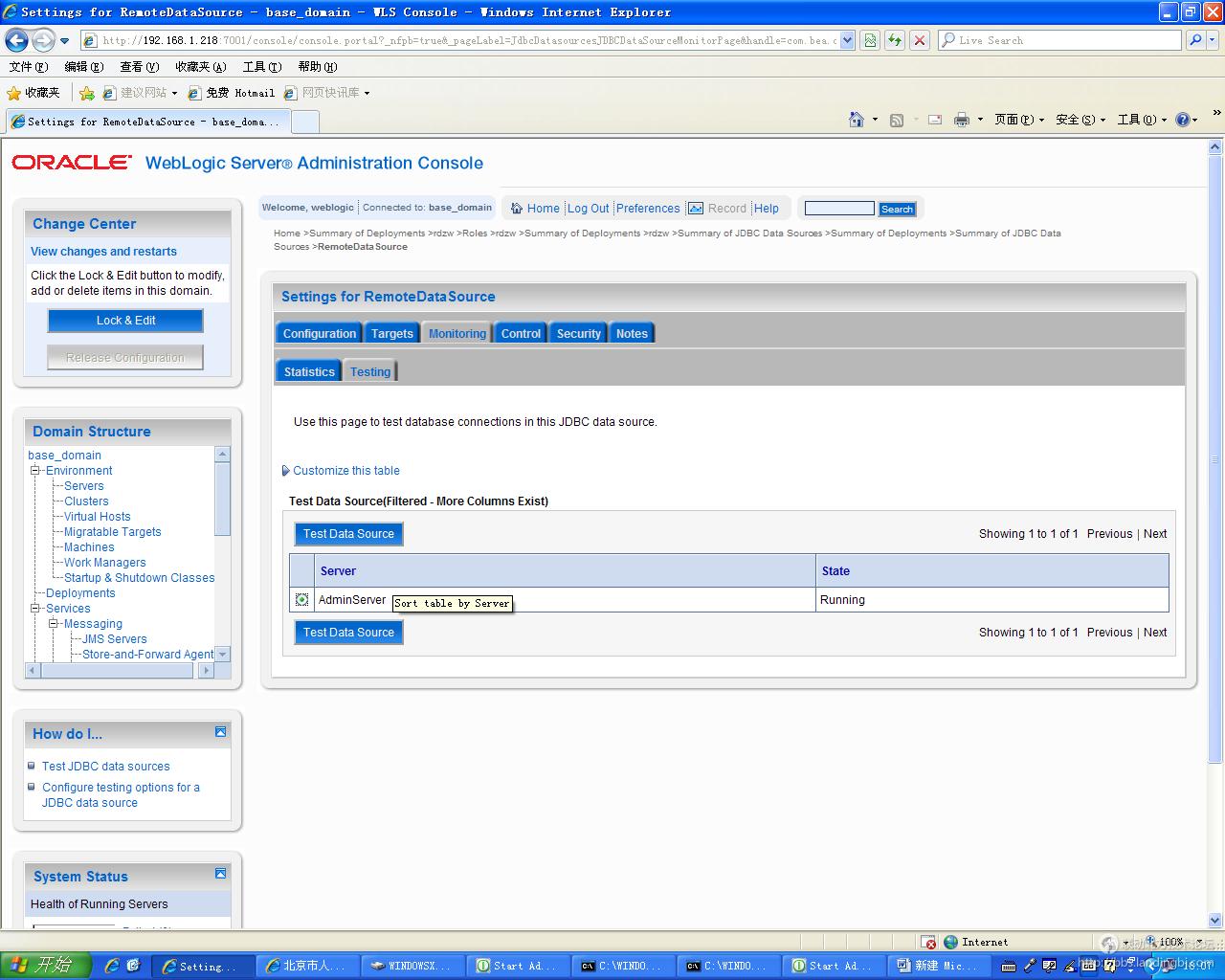Open the address bar URL dropdown
This screenshot has width=1225, height=980.
pos(847,40)
